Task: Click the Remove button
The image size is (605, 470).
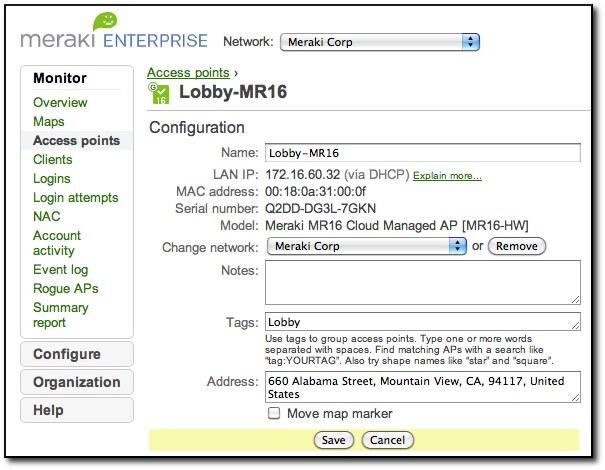Action: [x=517, y=246]
